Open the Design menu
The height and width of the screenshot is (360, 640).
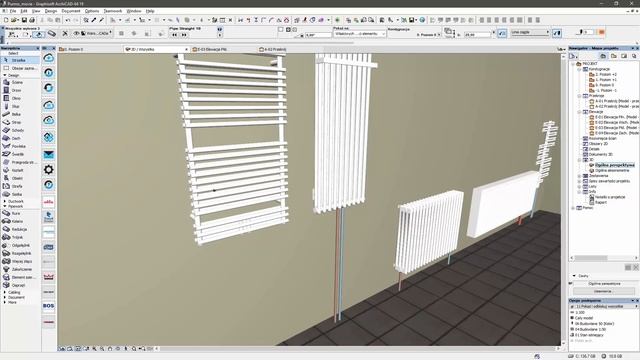pos(51,11)
